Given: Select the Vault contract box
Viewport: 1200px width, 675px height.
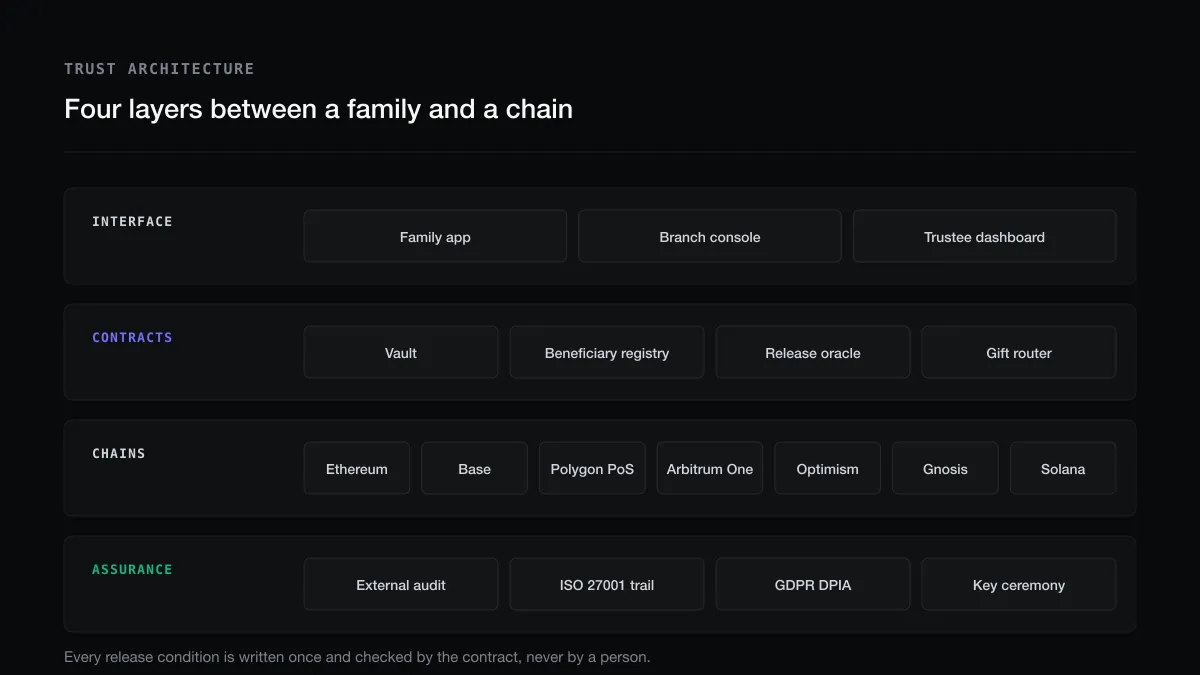Looking at the screenshot, I should click(x=401, y=353).
